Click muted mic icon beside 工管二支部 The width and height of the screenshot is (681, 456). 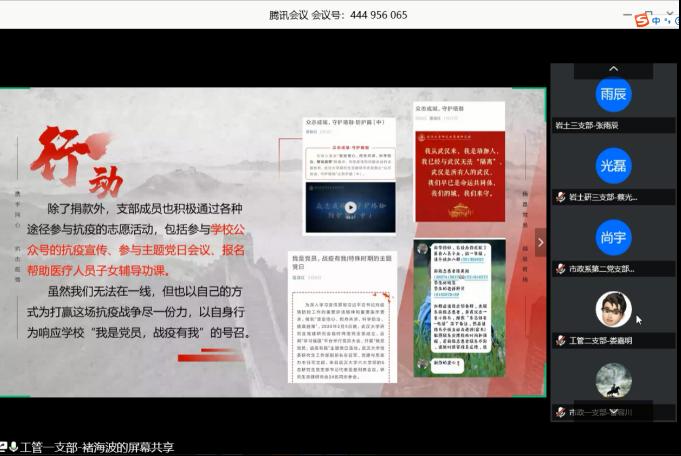561,341
